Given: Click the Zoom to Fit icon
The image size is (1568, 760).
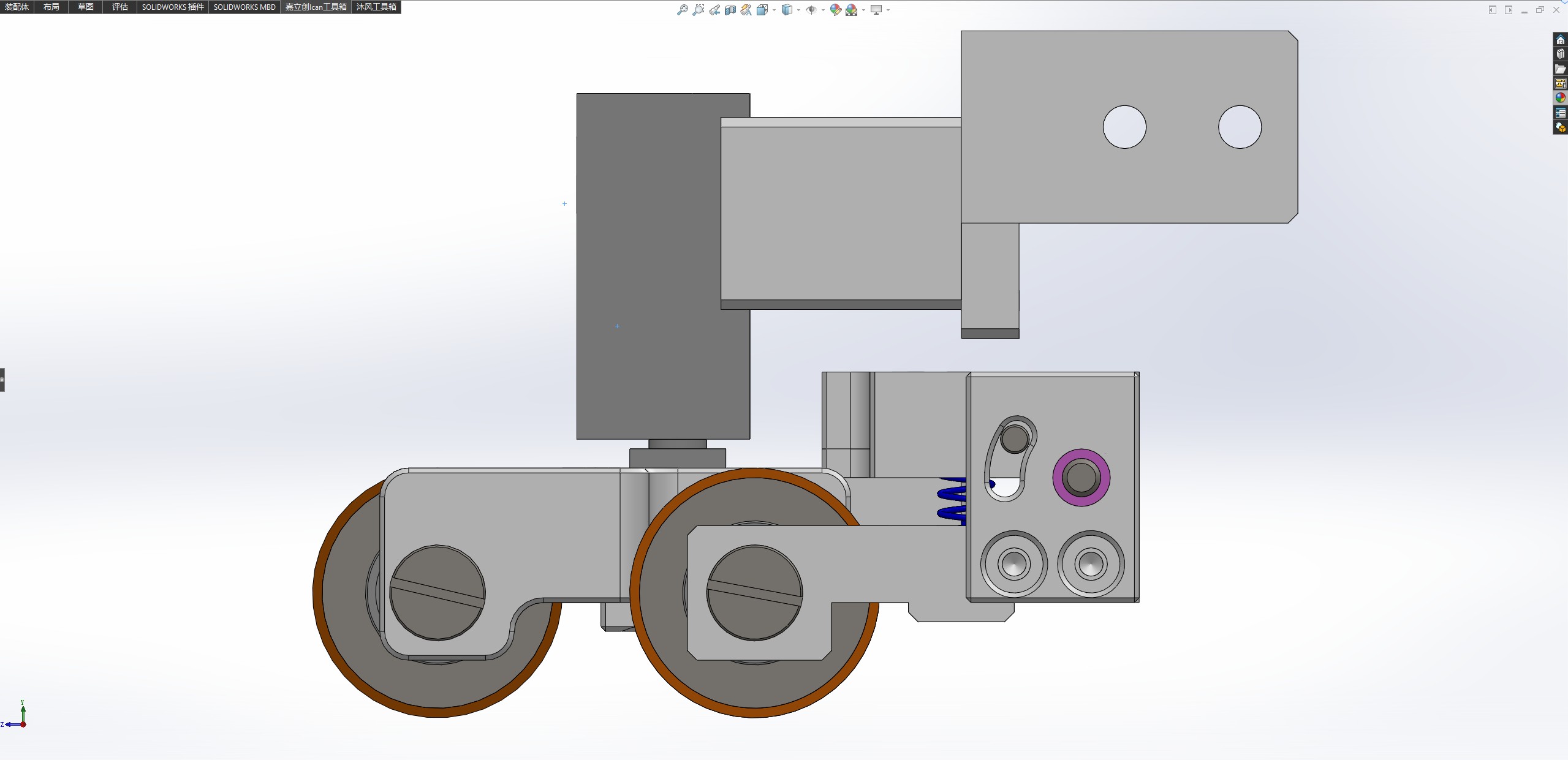Looking at the screenshot, I should pyautogui.click(x=682, y=10).
